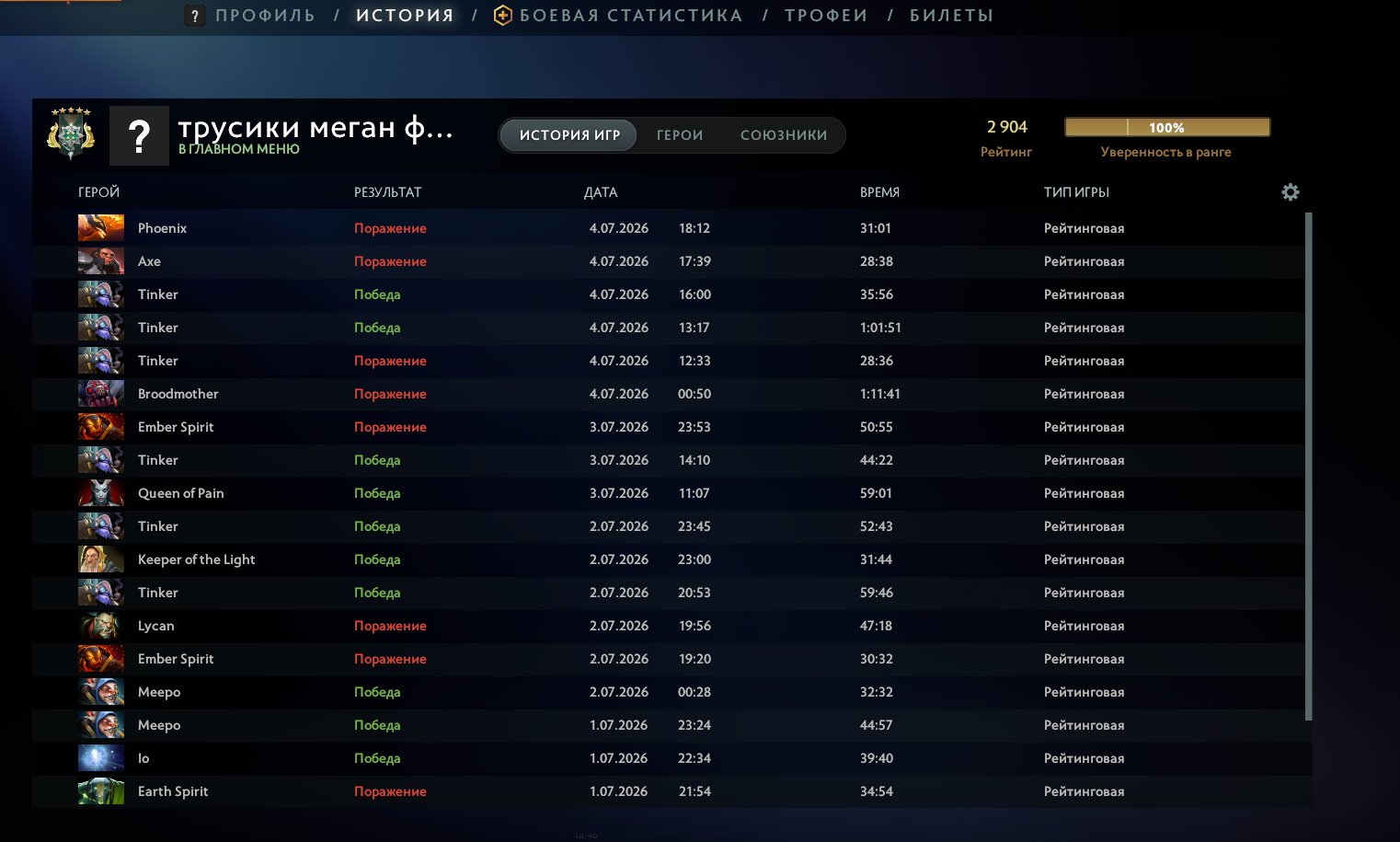Click the Earth Spirit hero portrait
1400x842 pixels.
pyautogui.click(x=101, y=791)
